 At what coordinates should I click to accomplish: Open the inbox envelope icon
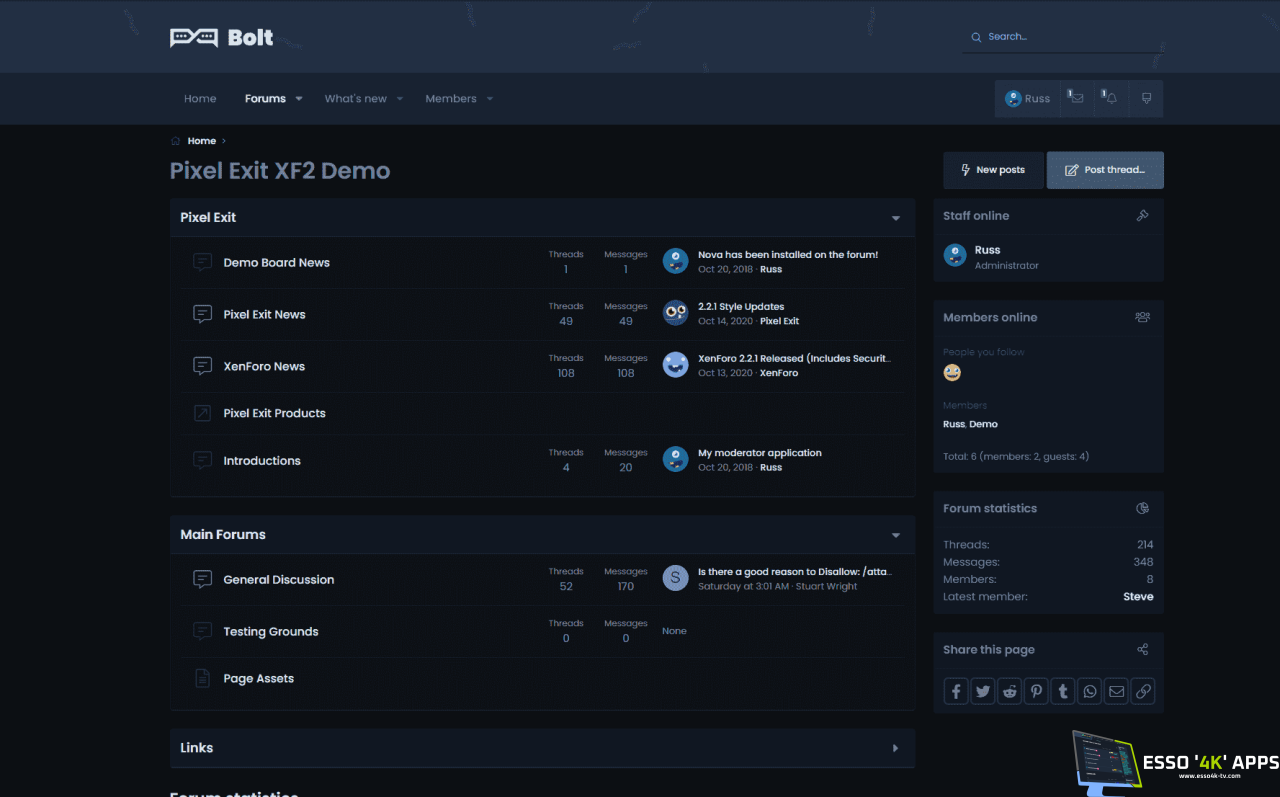coord(1077,99)
